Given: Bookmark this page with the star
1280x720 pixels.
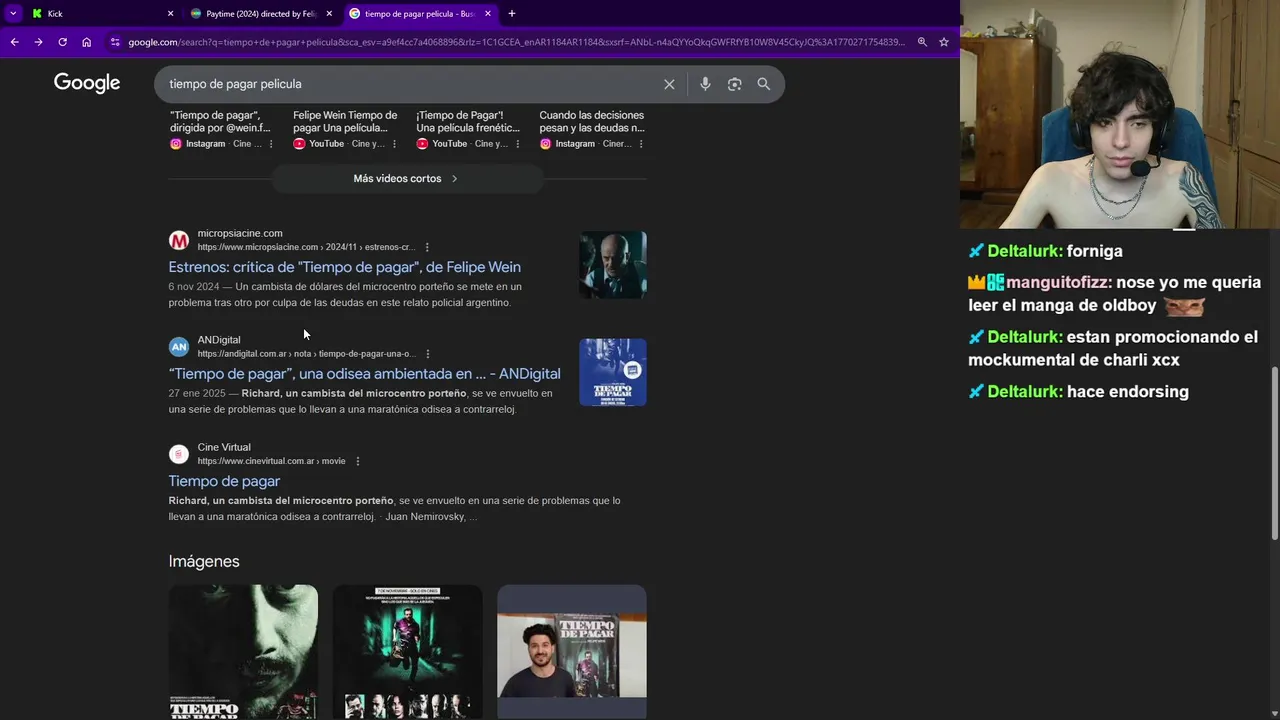Looking at the screenshot, I should (x=943, y=42).
